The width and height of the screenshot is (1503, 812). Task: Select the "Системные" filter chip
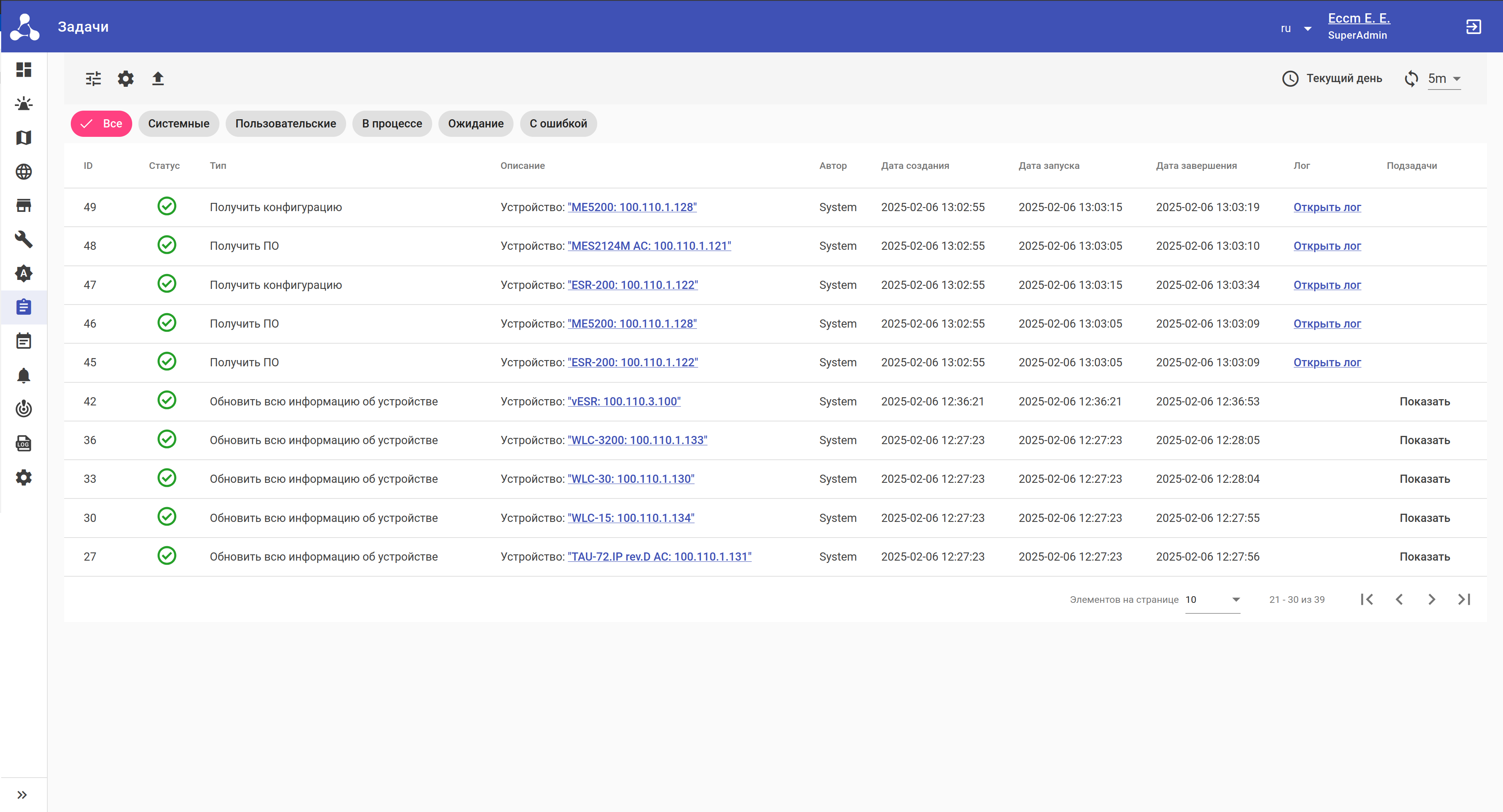click(179, 124)
